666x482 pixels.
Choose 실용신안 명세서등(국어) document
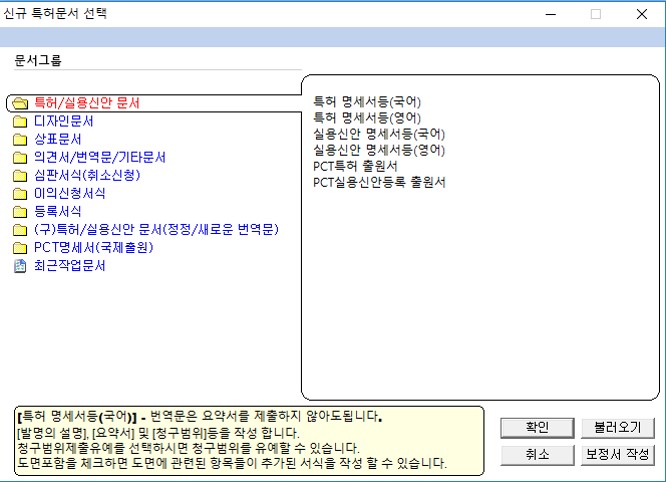tap(379, 134)
